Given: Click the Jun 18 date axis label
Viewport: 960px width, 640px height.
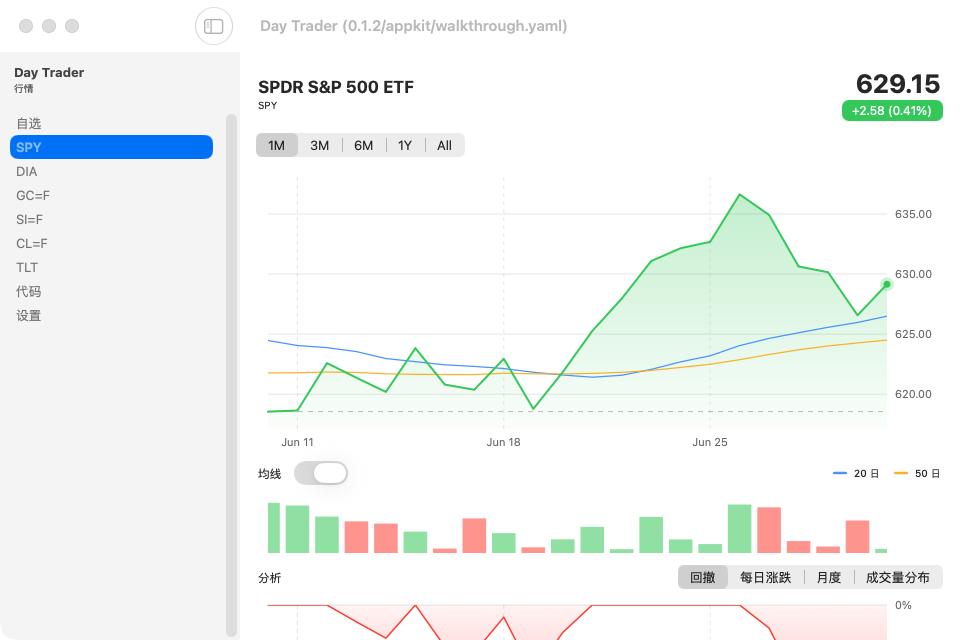Looking at the screenshot, I should tap(503, 442).
